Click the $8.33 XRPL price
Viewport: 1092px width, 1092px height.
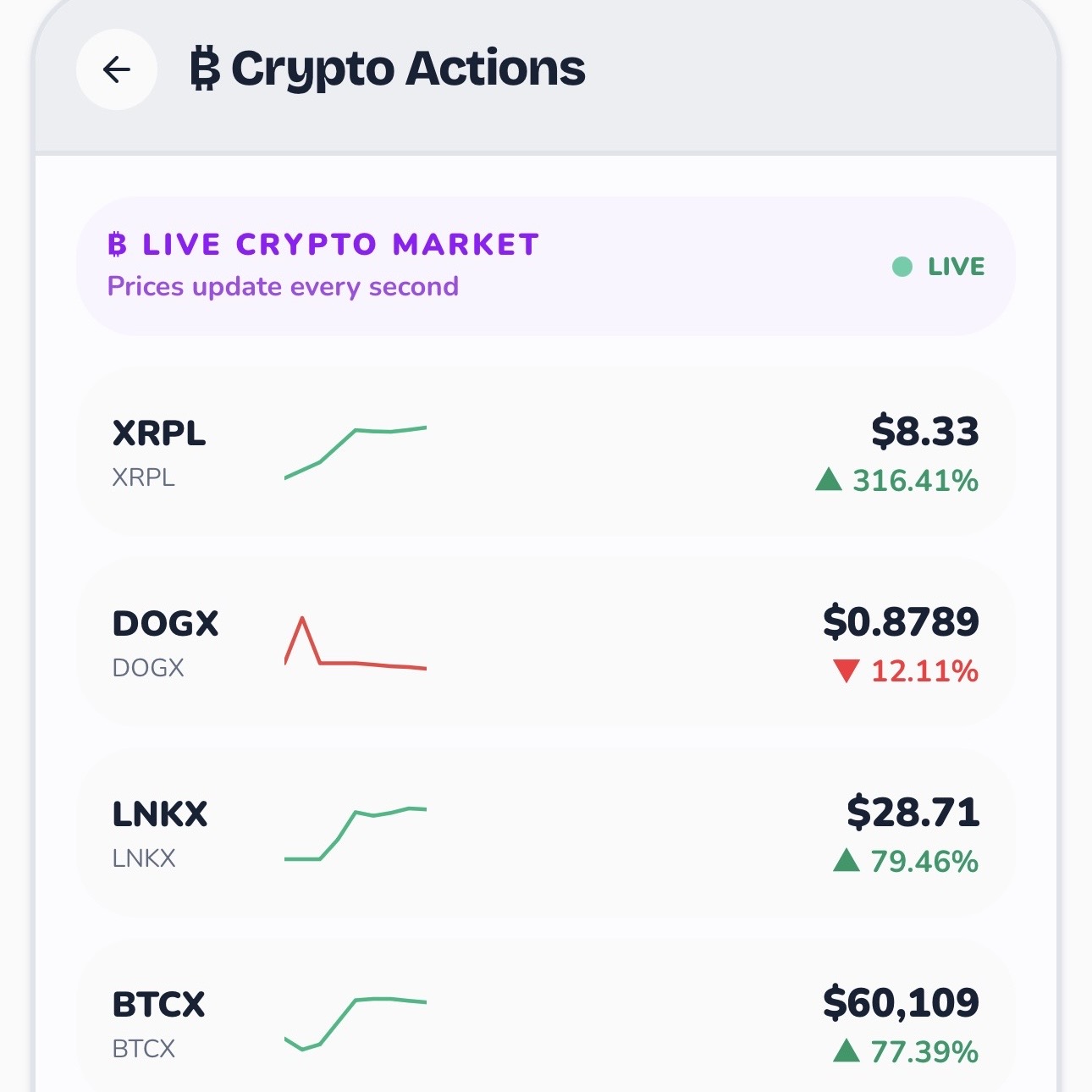[925, 432]
